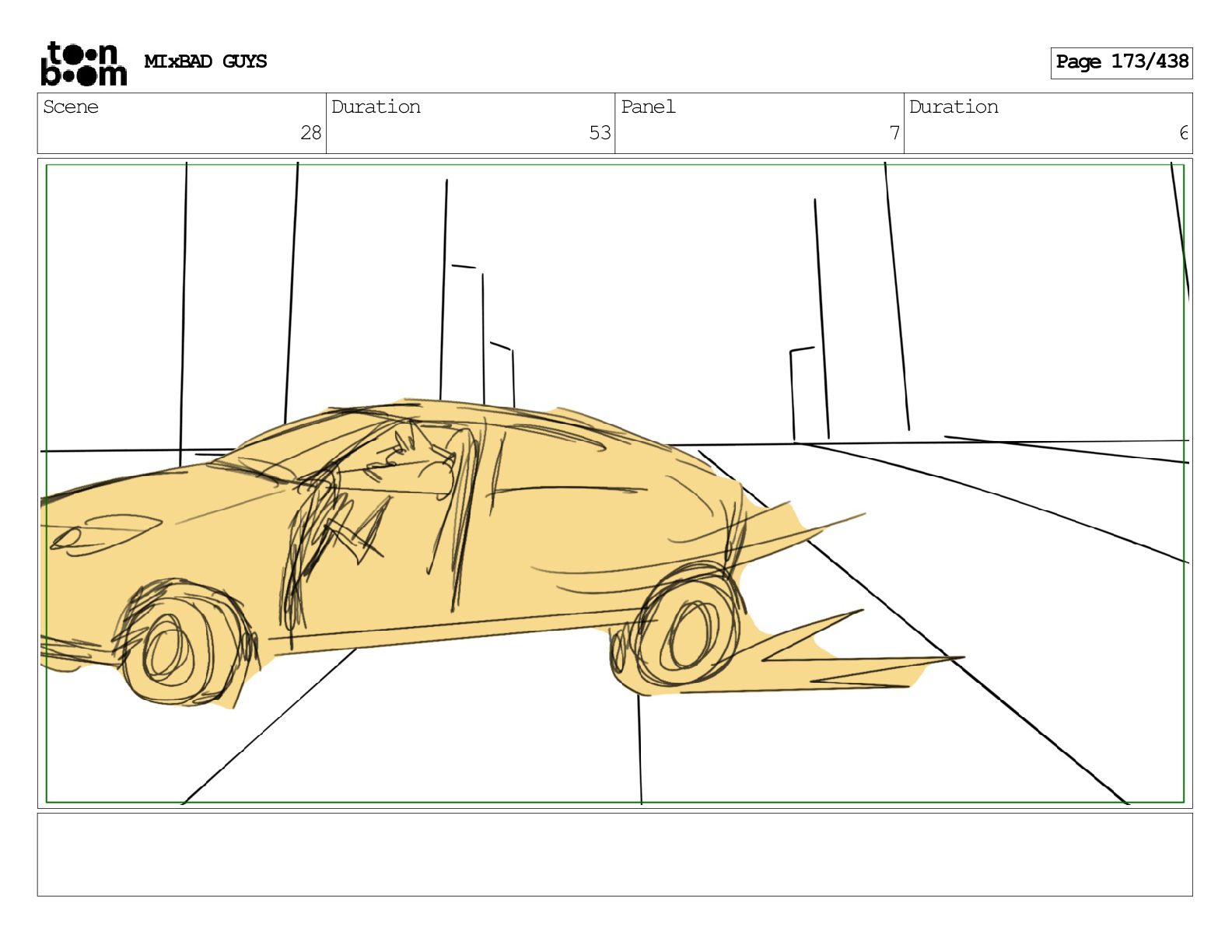Click the empty notes box below panel
The image size is (1232, 952).
(x=614, y=855)
